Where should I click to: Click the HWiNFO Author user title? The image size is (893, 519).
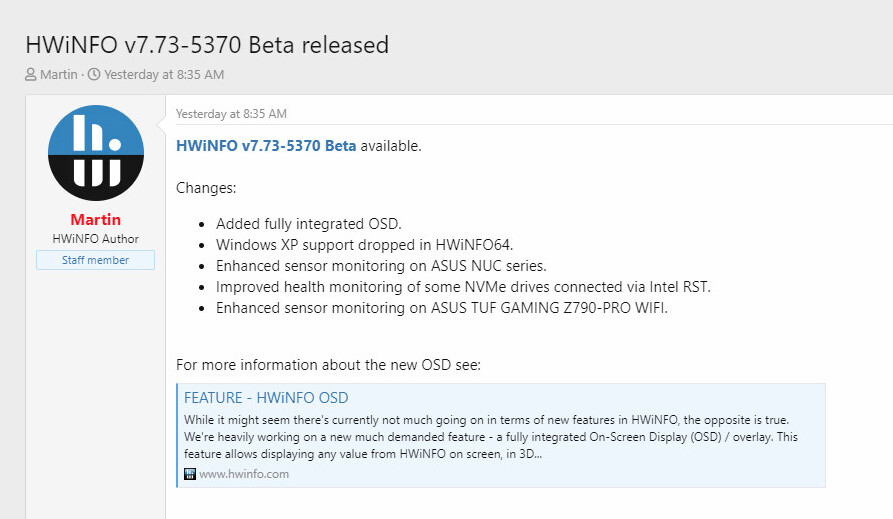point(96,239)
